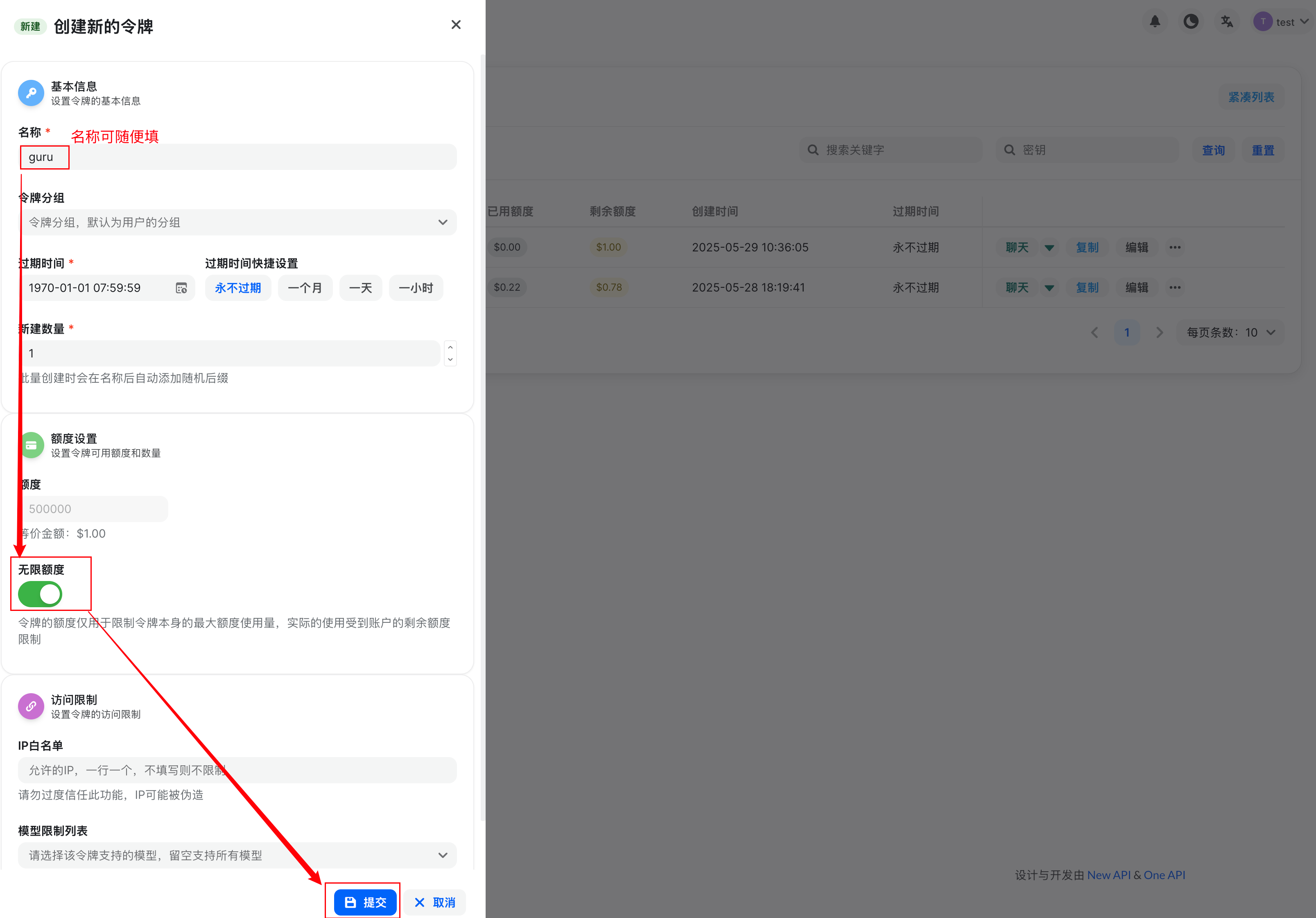Viewport: 1316px width, 918px height.
Task: Click the purple link icon beside 访问限制
Action: 31,706
